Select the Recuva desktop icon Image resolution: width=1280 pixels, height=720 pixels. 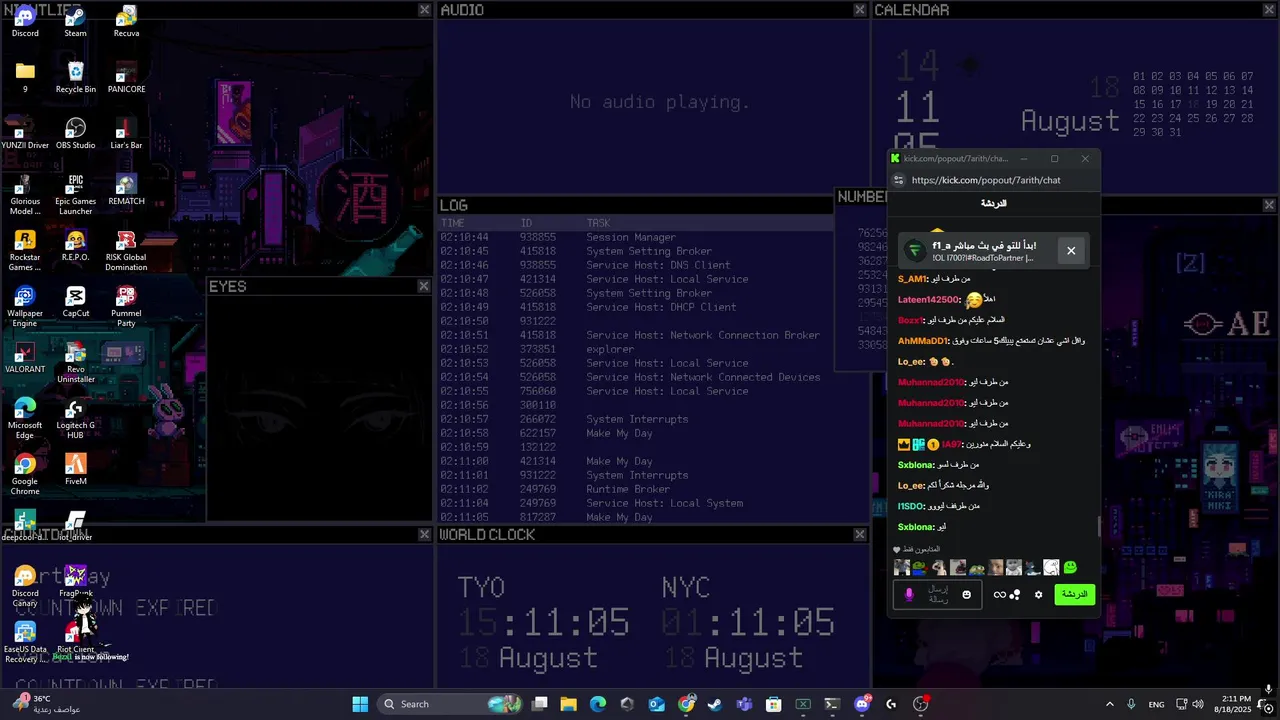pos(126,21)
